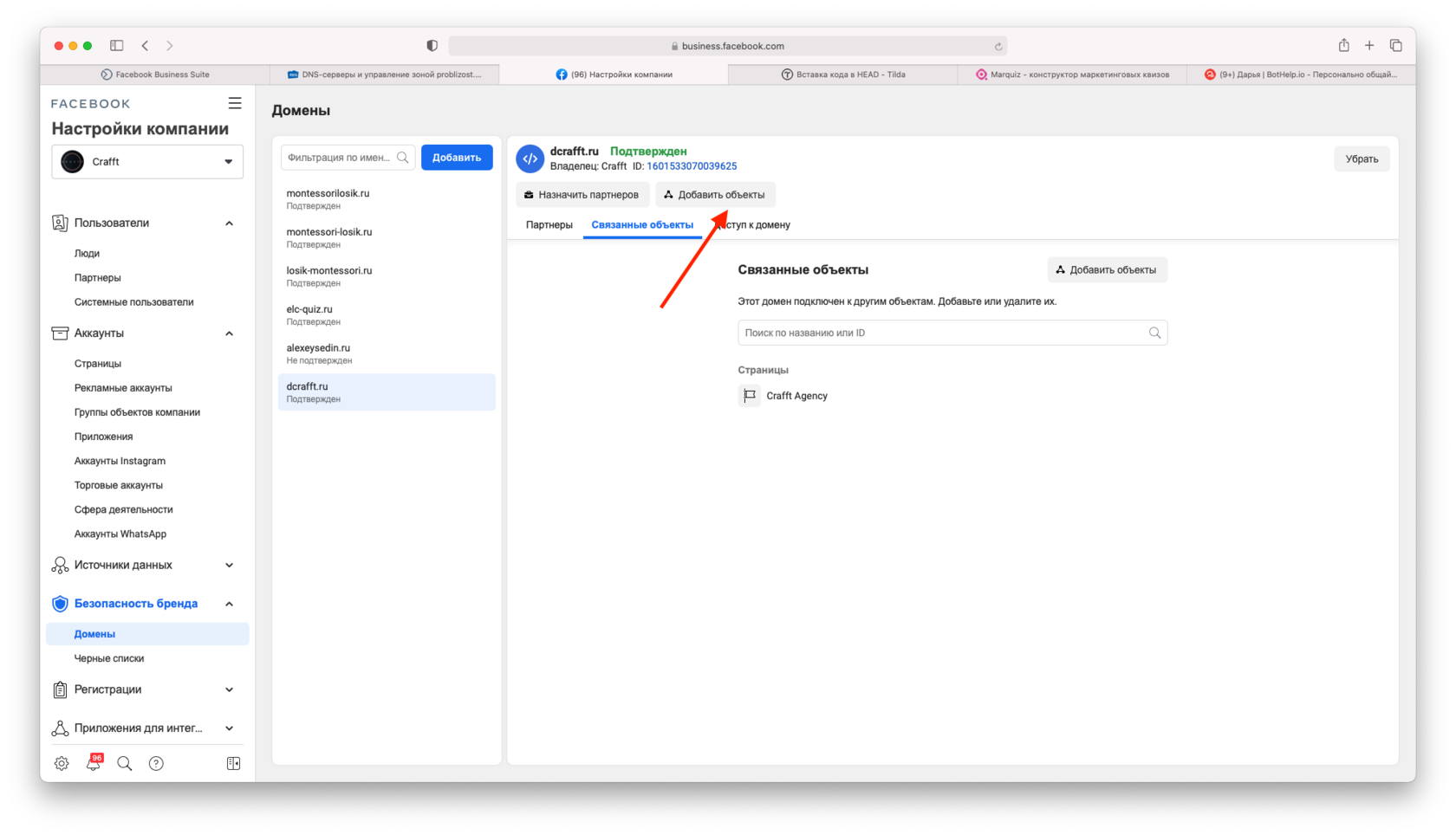Open the Crafft business account dropdown

click(147, 162)
